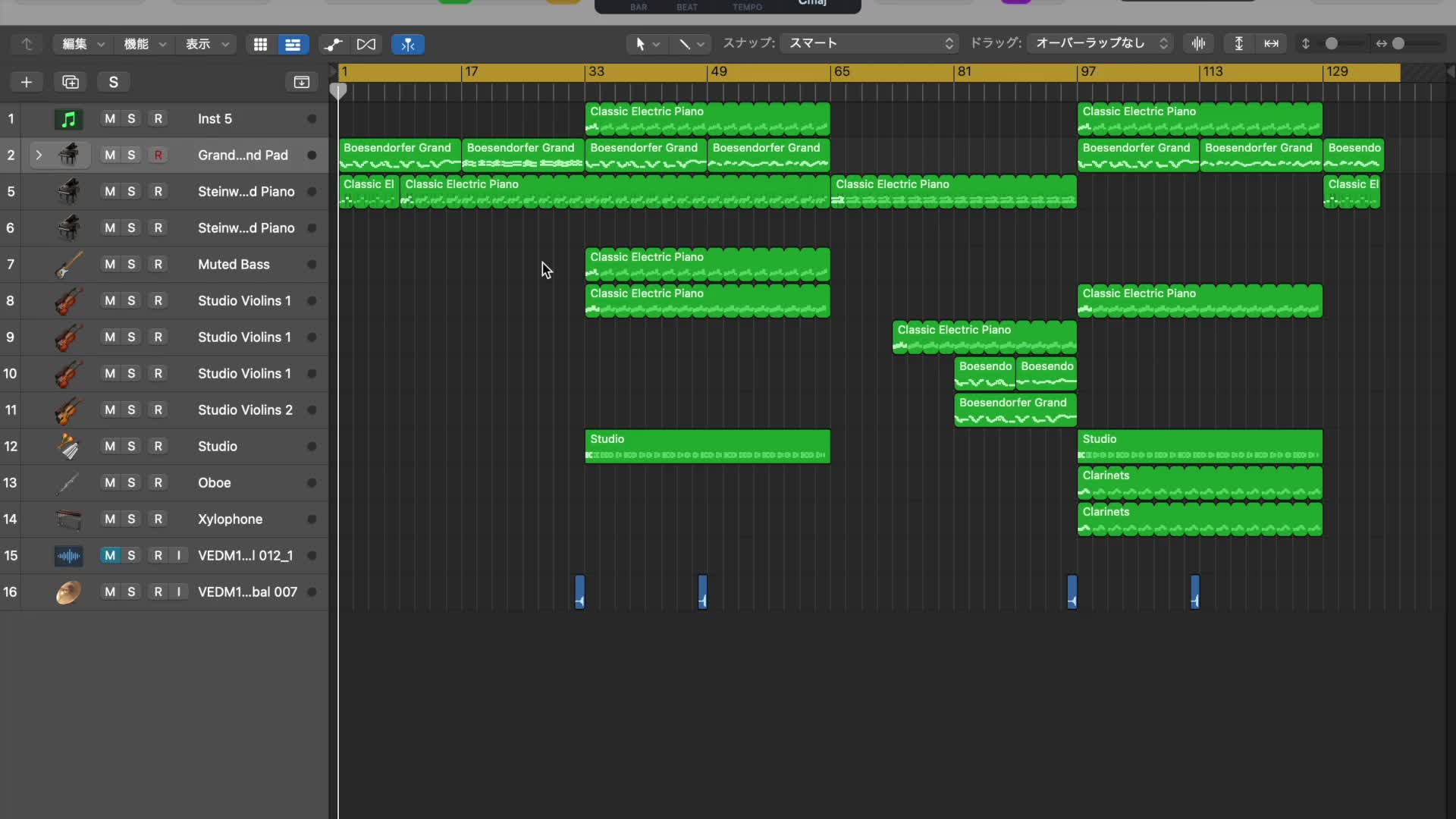Screen dimensions: 1456x819
Task: Toggle input monitoring on track 16
Action: 179,592
